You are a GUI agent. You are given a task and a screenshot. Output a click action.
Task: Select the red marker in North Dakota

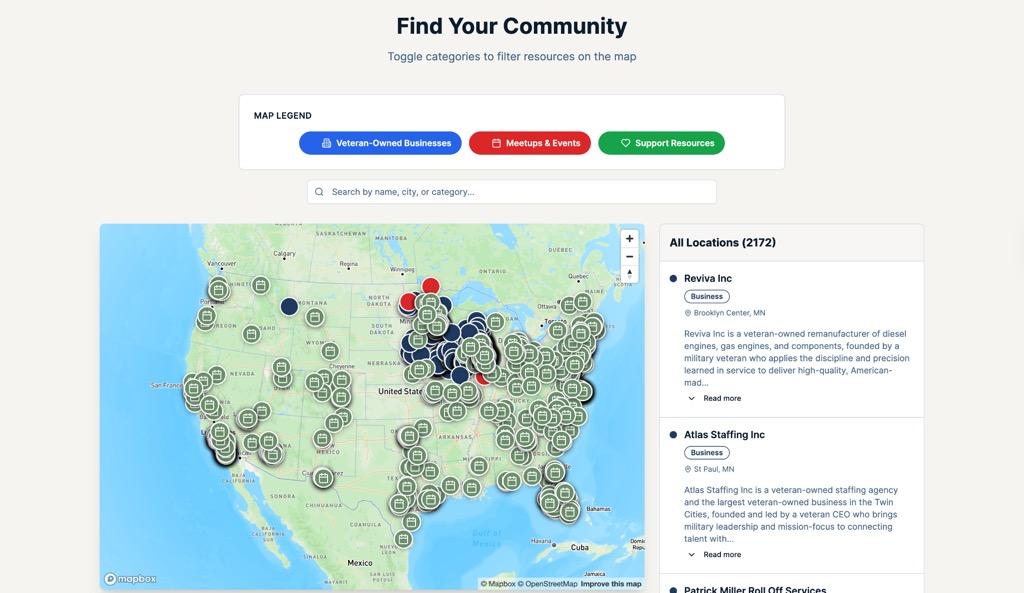pyautogui.click(x=408, y=302)
